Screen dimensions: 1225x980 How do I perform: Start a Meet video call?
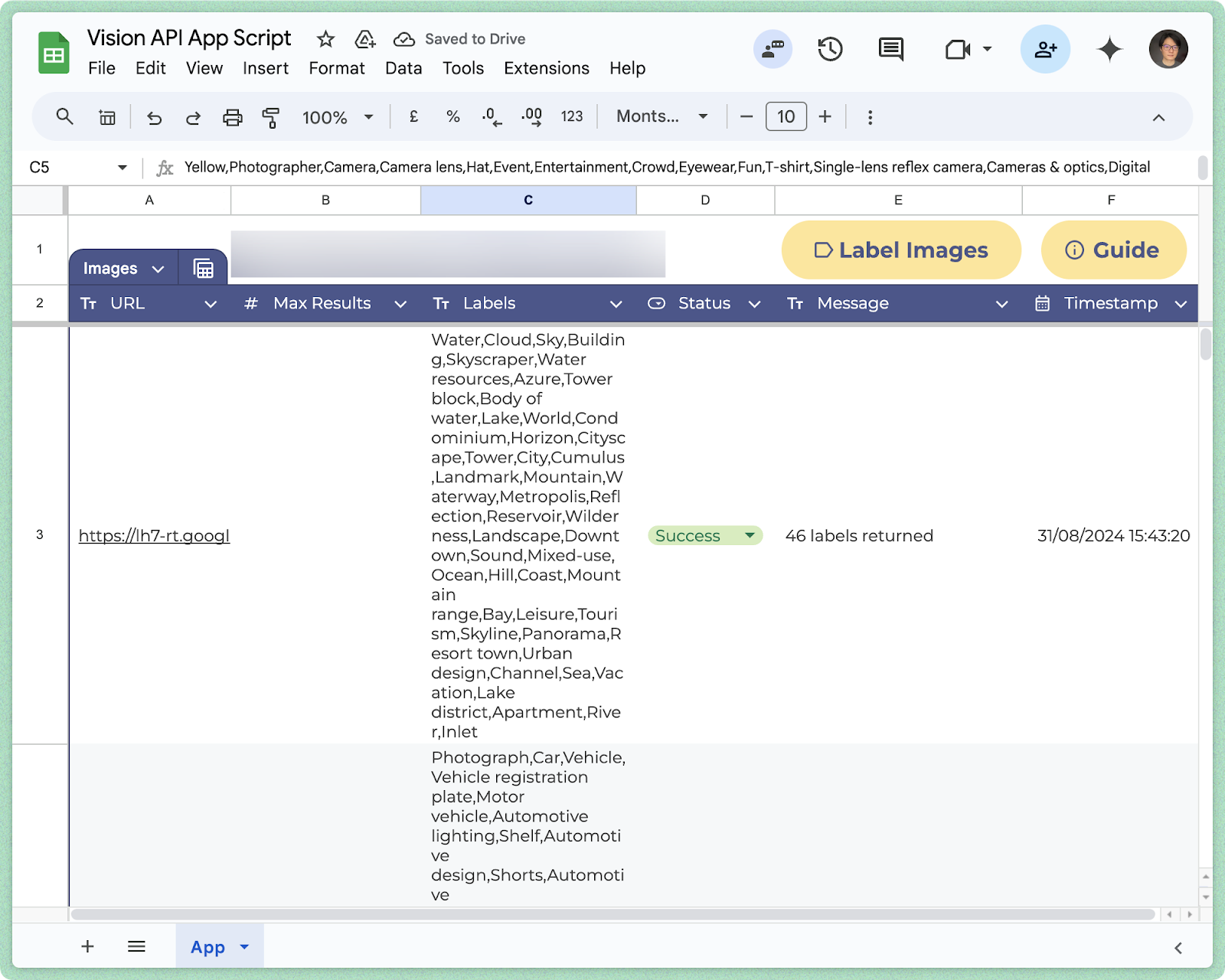pyautogui.click(x=958, y=50)
